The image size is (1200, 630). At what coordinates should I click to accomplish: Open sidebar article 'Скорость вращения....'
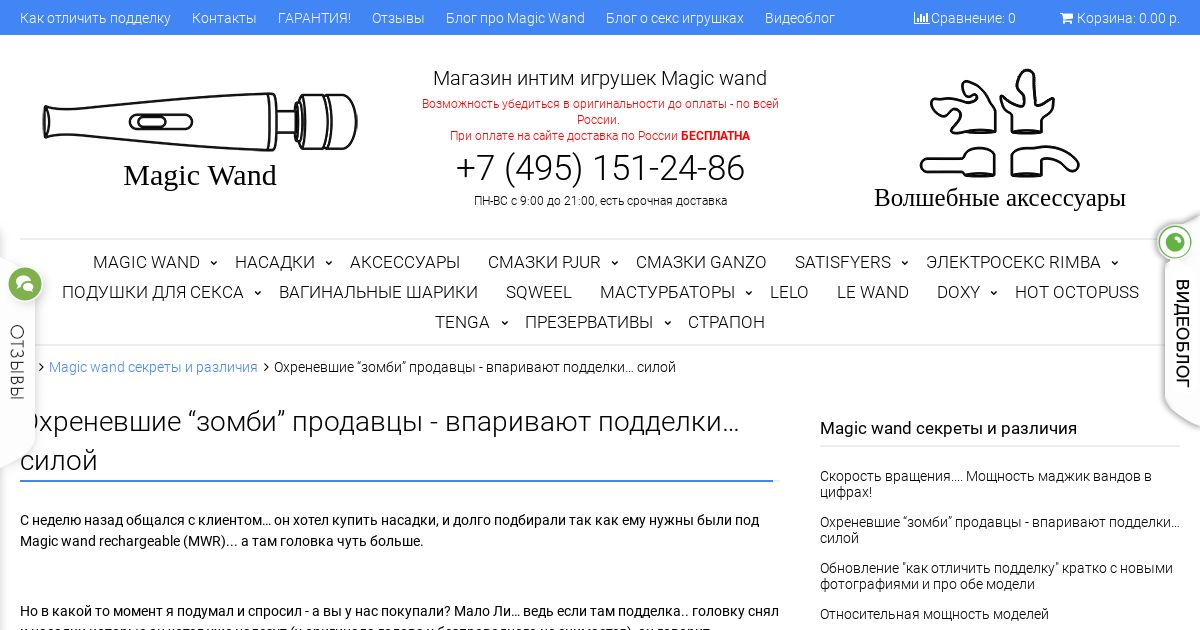[x=986, y=484]
